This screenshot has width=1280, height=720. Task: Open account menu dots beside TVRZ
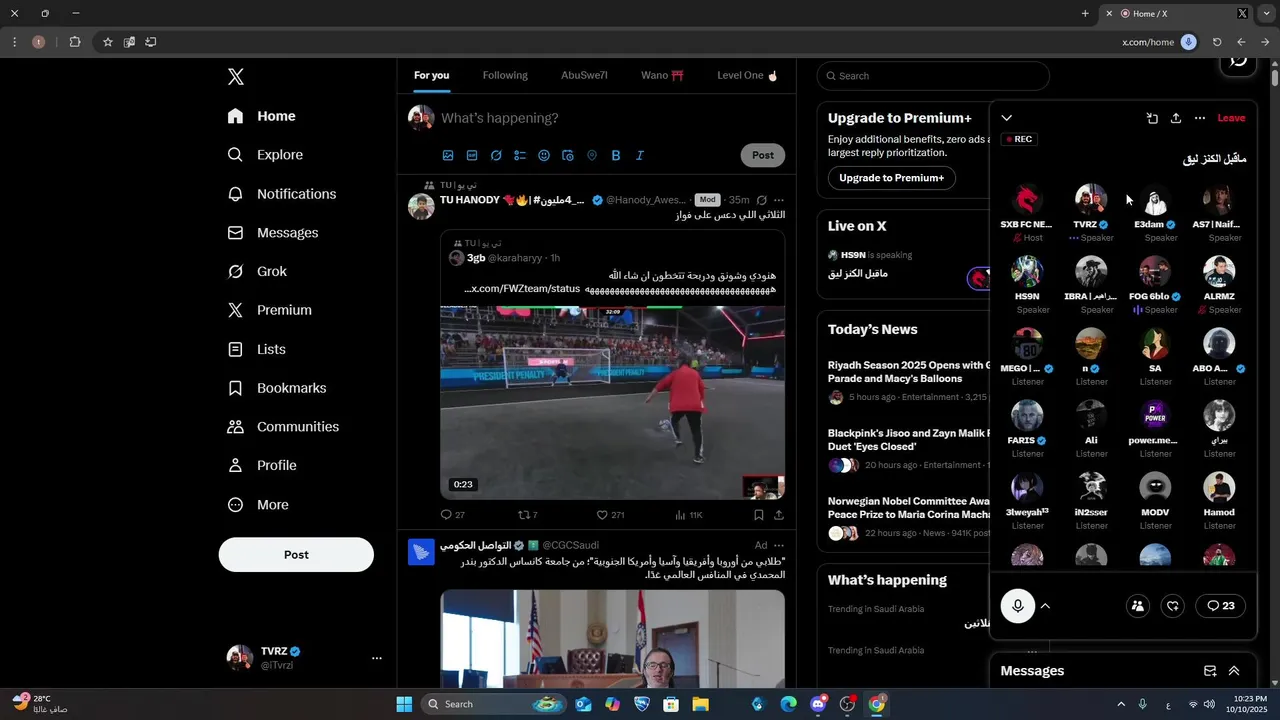[377, 658]
